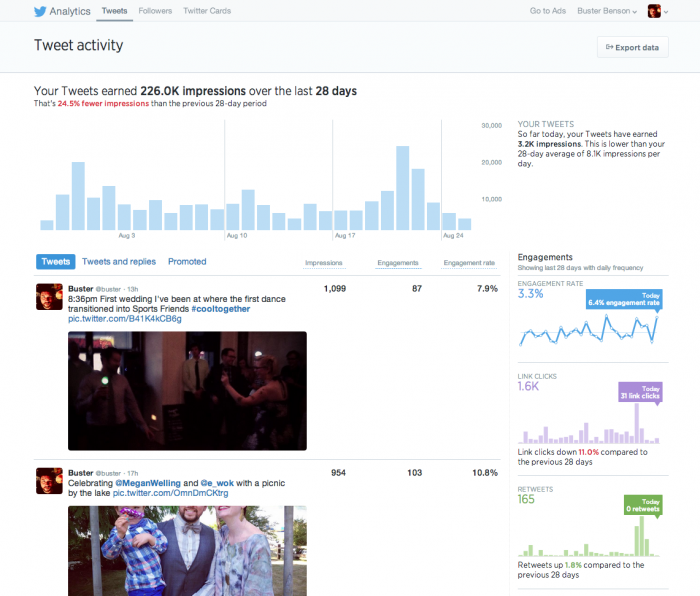The image size is (700, 596).
Task: Open the wedding dance photo thumbnail
Action: point(187,390)
